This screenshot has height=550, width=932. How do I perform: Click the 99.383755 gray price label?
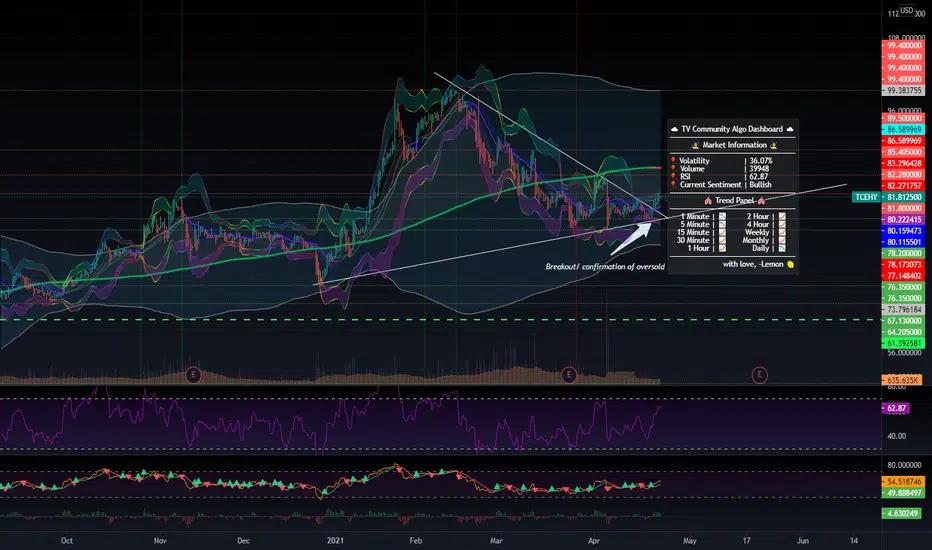(x=903, y=91)
